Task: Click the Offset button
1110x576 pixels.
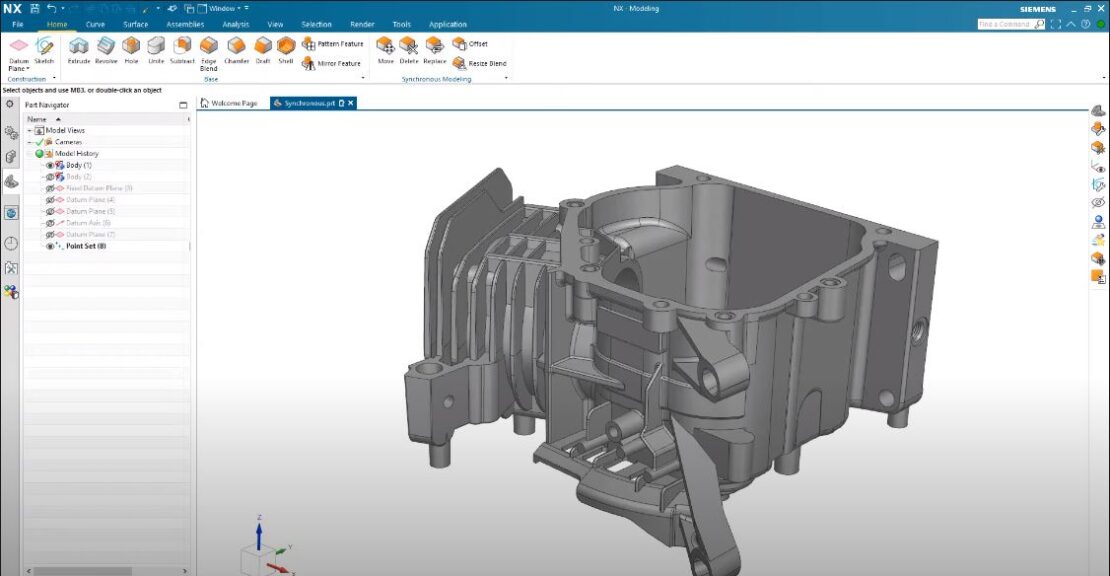Action: [x=470, y=44]
